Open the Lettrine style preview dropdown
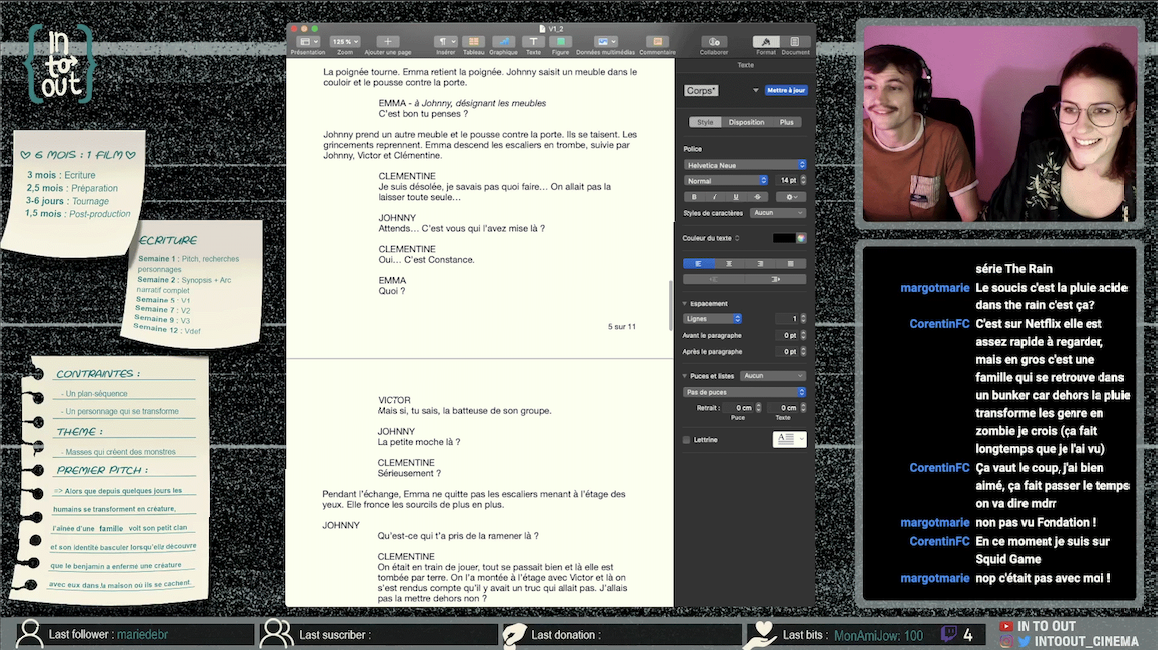The width and height of the screenshot is (1158, 650). coord(789,439)
